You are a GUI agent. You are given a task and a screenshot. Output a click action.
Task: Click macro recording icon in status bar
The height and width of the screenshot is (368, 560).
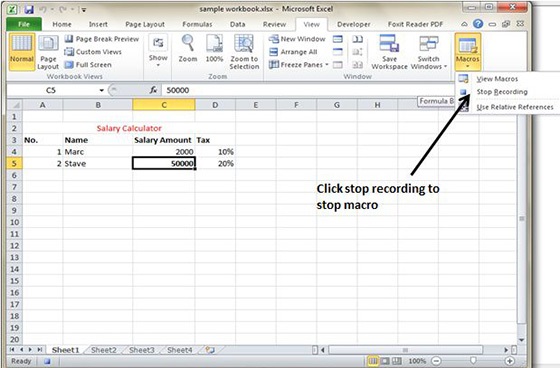[x=48, y=361]
